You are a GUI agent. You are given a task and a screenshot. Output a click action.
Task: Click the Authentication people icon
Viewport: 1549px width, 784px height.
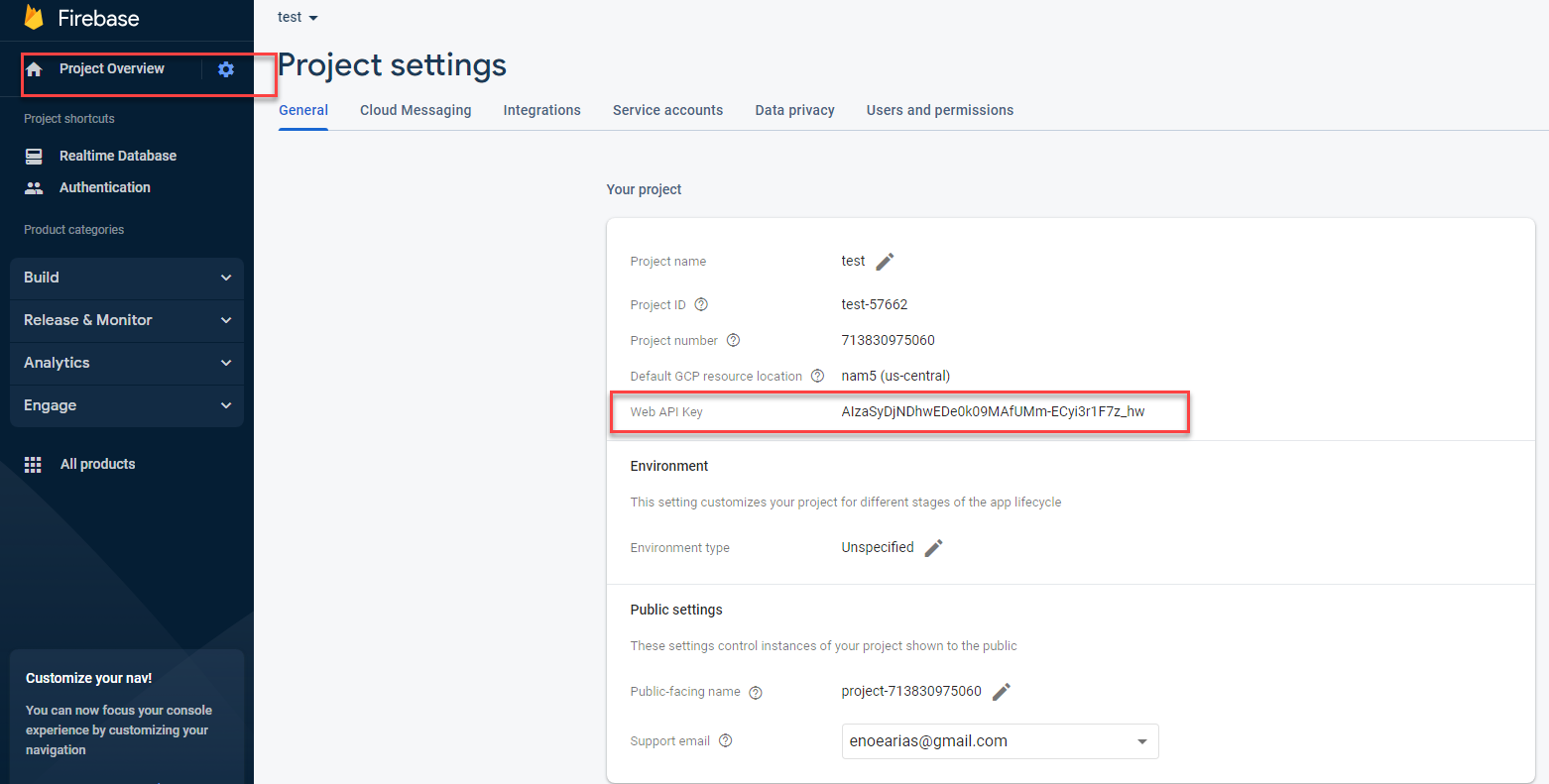pos(34,187)
